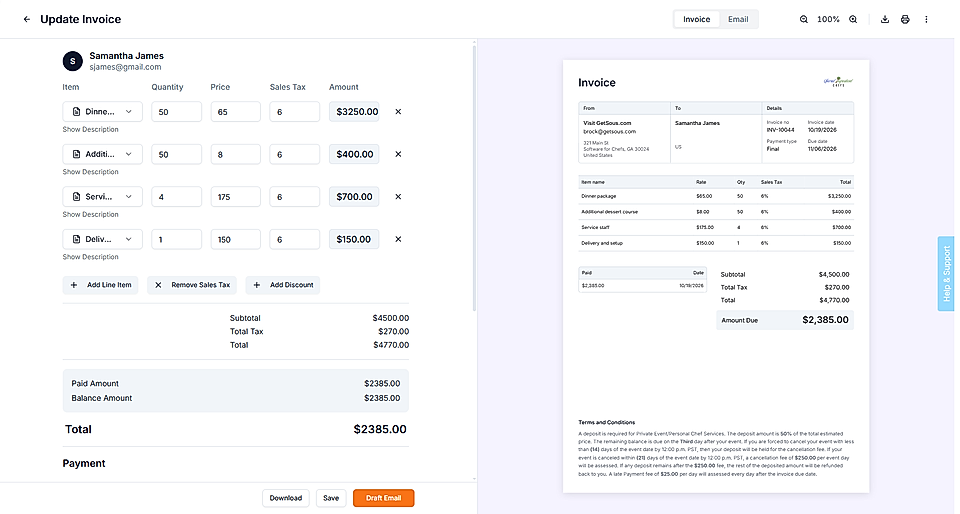Click the Total Tax $270.00 value in the form
This screenshot has height=514, width=960.
[x=394, y=331]
